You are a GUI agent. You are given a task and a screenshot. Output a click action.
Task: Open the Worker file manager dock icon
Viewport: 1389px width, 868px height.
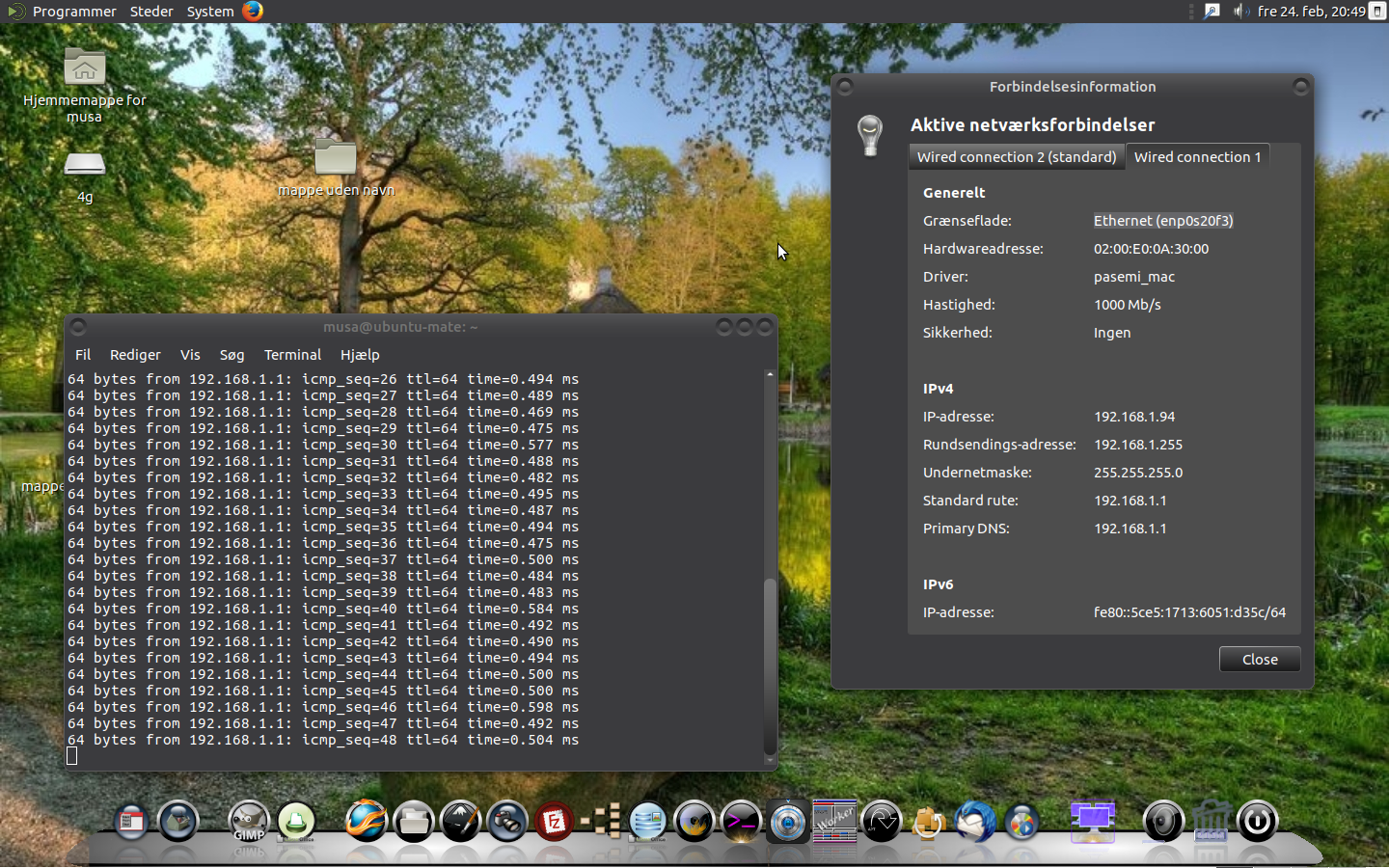tap(834, 822)
